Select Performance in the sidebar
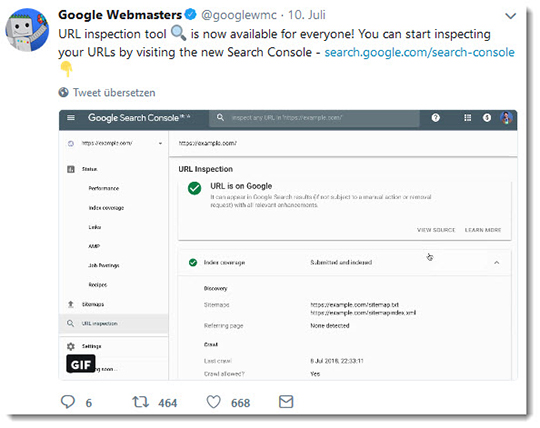 (x=104, y=188)
